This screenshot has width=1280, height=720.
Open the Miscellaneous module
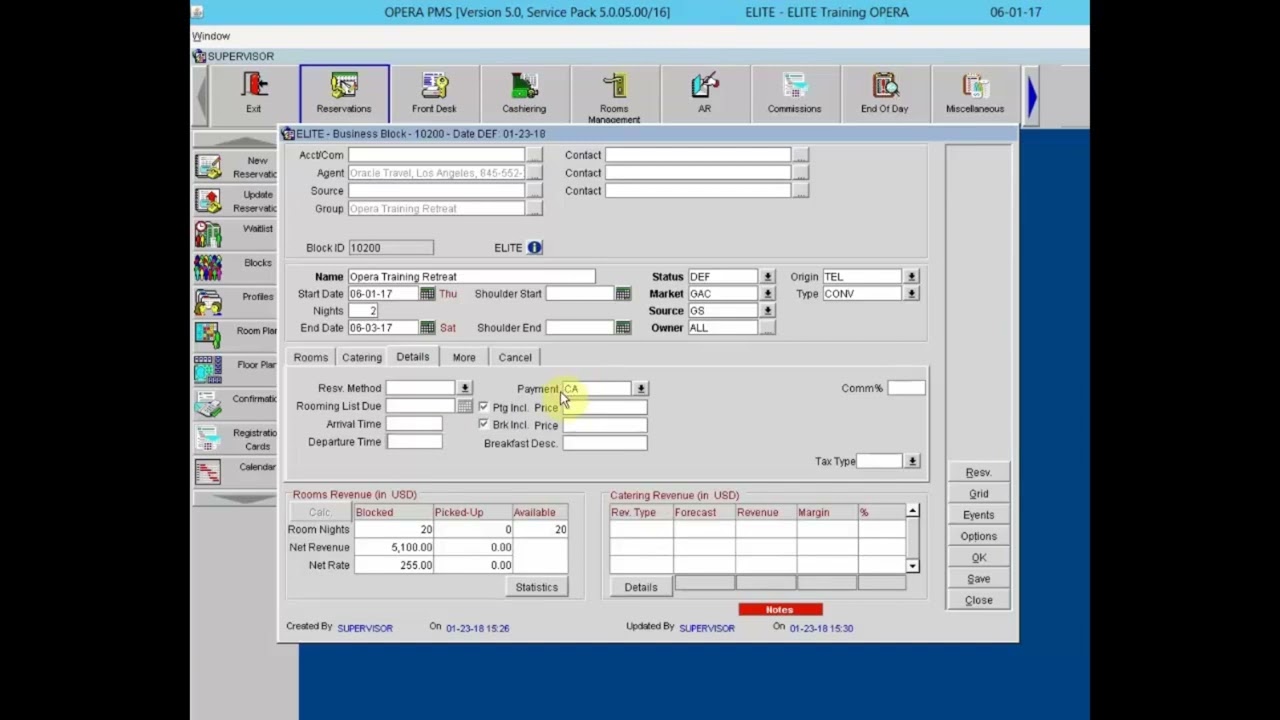(975, 93)
